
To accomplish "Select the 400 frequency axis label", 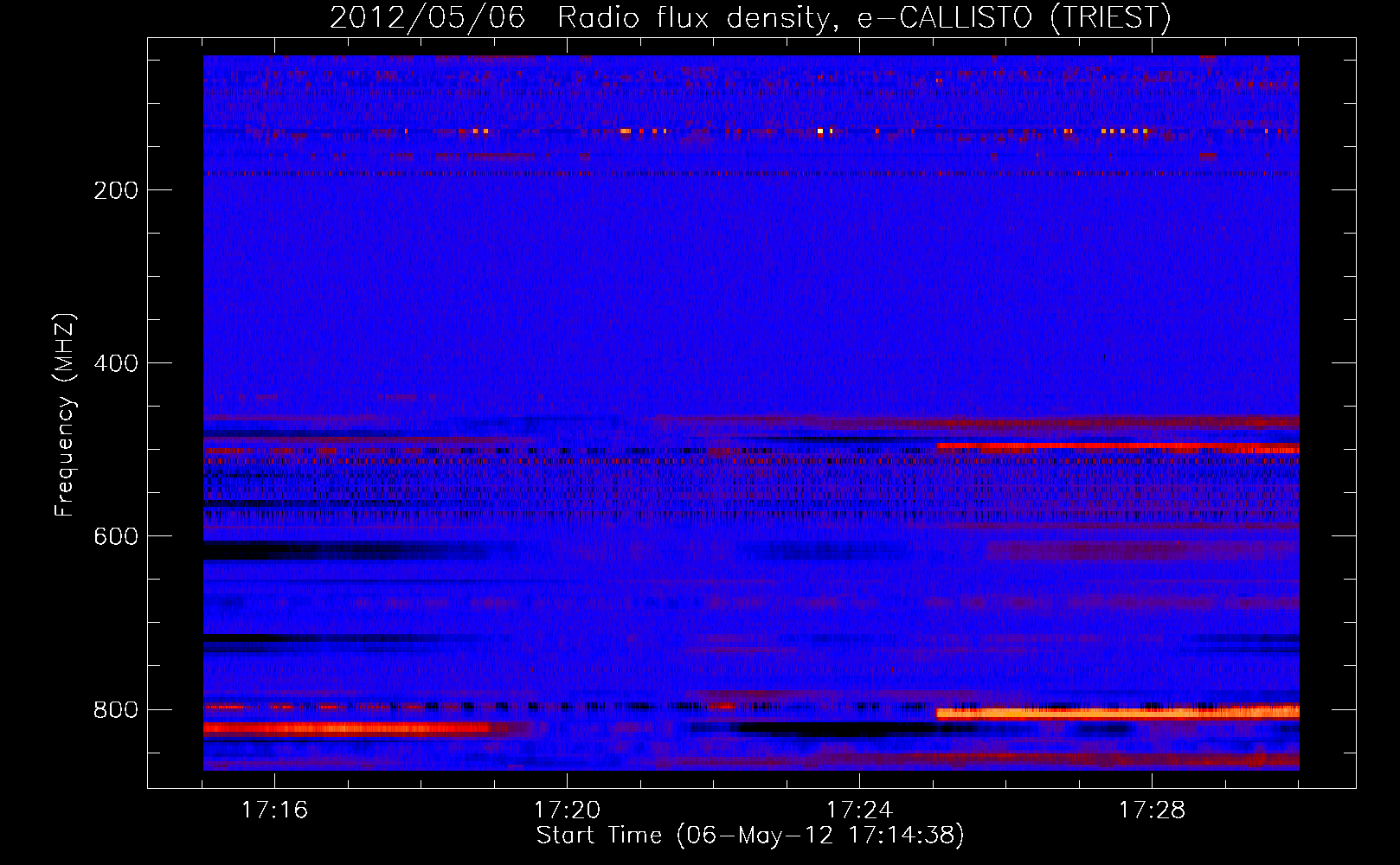I will tap(116, 363).
